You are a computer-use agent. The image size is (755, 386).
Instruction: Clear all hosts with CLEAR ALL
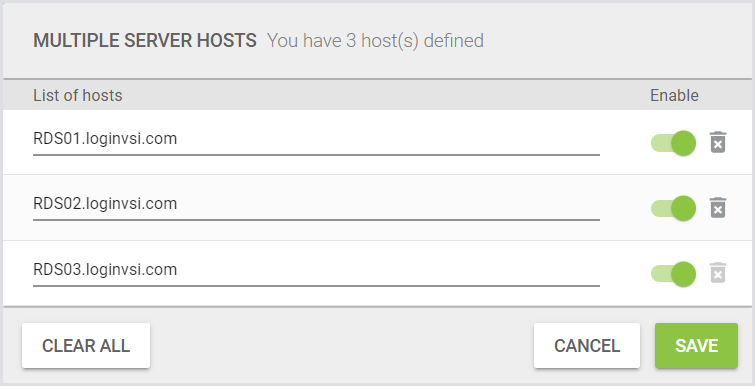click(86, 346)
